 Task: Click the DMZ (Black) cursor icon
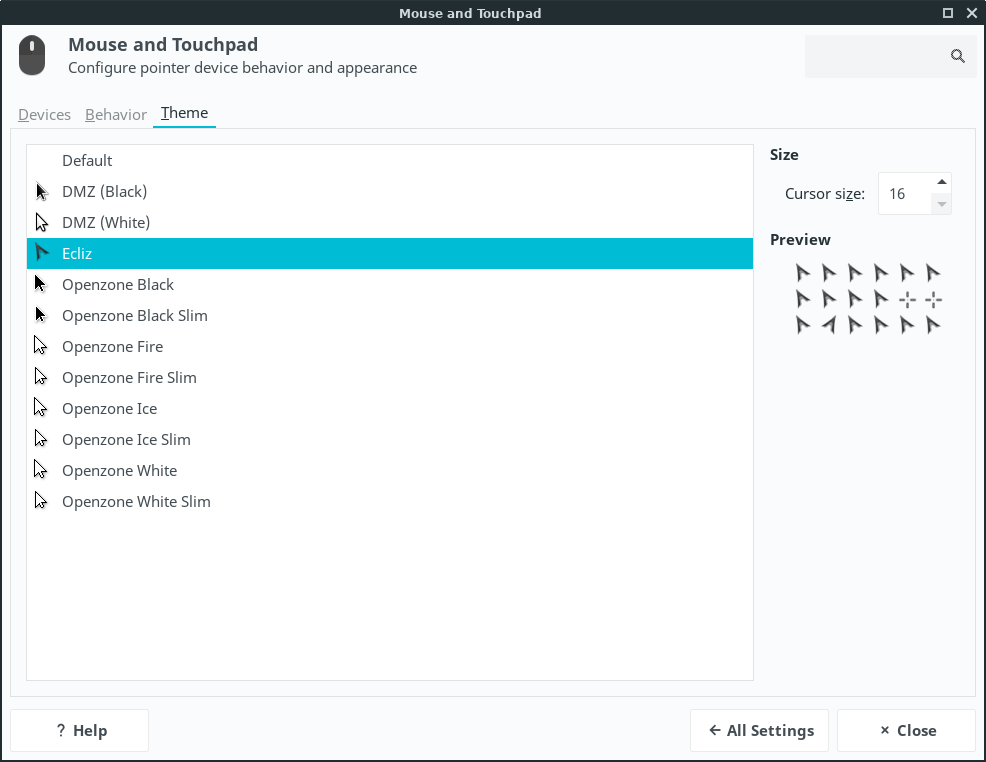(41, 192)
